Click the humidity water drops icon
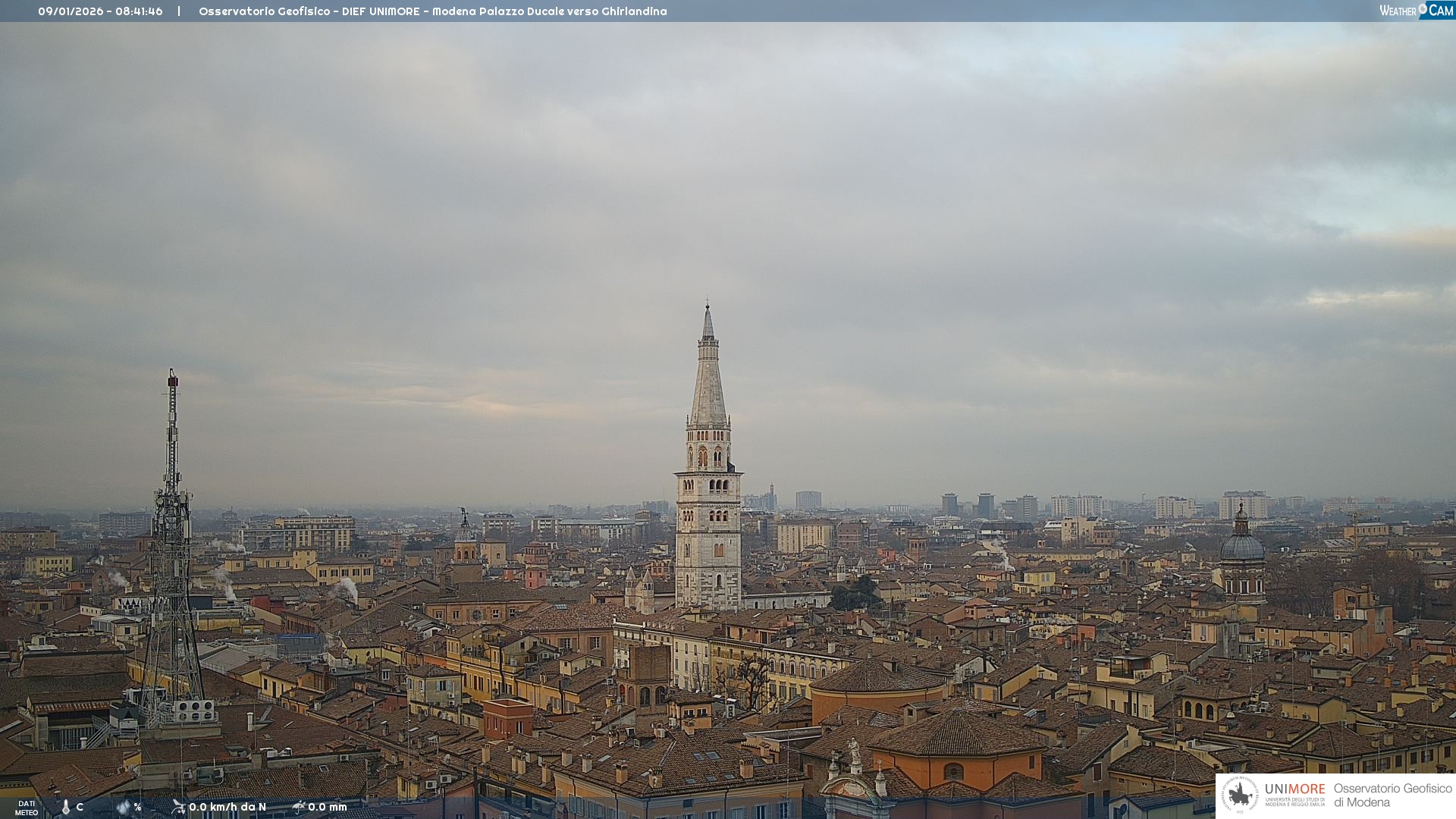 (x=123, y=807)
